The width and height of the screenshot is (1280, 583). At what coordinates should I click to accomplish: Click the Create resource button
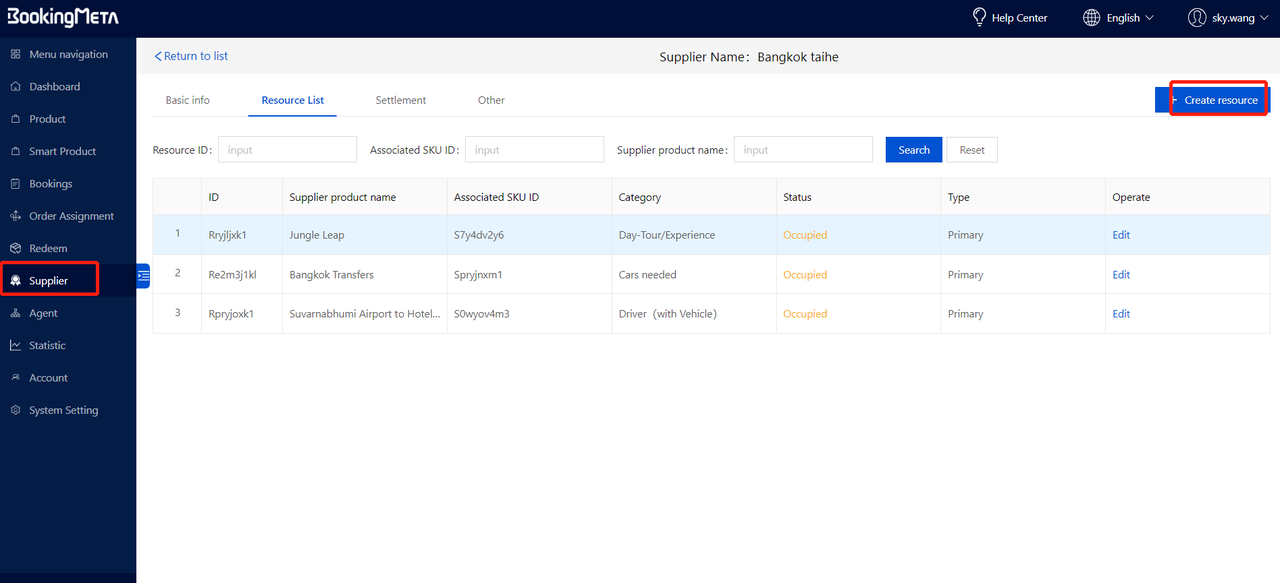tap(1218, 100)
